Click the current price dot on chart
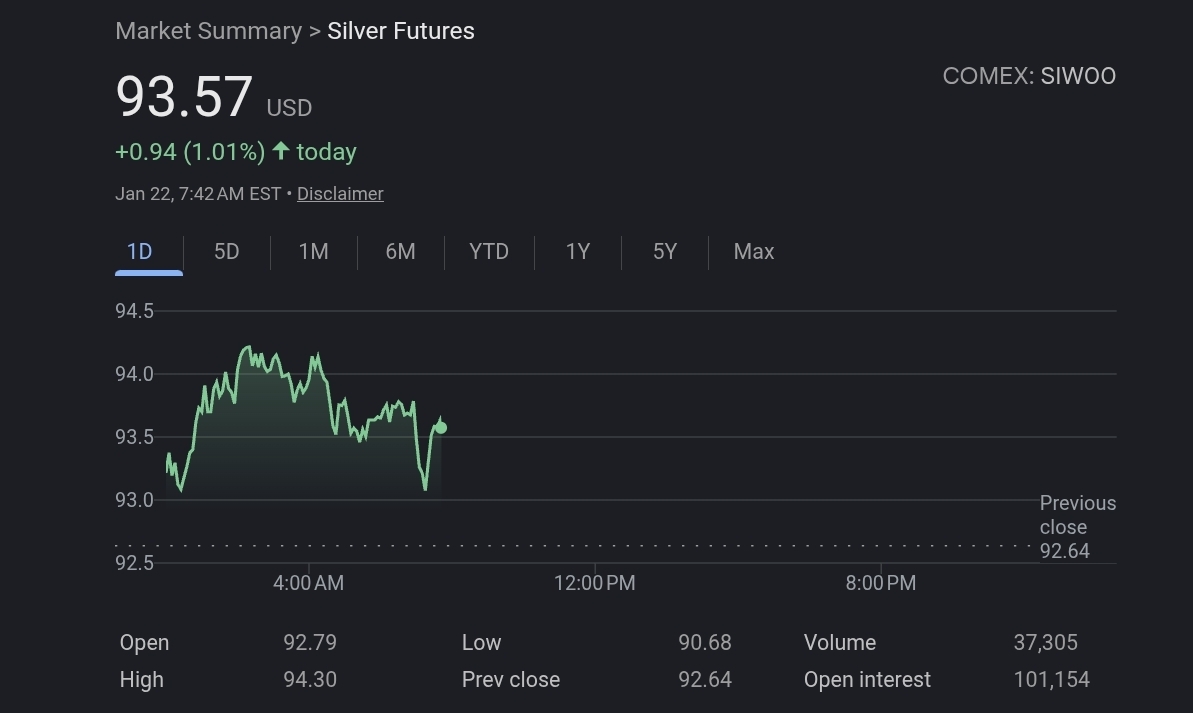 click(441, 428)
